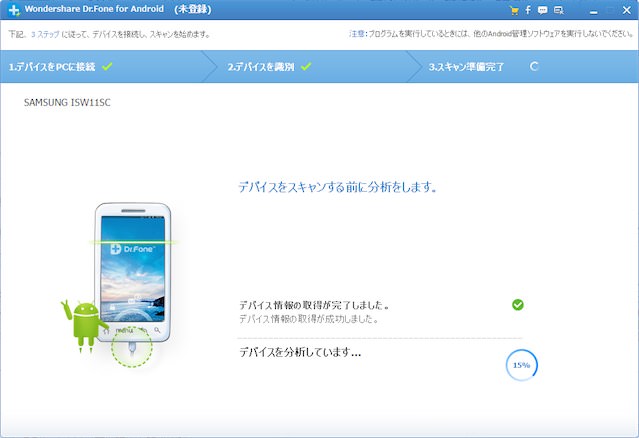The width and height of the screenshot is (639, 438).
Task: Click the loading spinner beside step 3
Action: 534,66
